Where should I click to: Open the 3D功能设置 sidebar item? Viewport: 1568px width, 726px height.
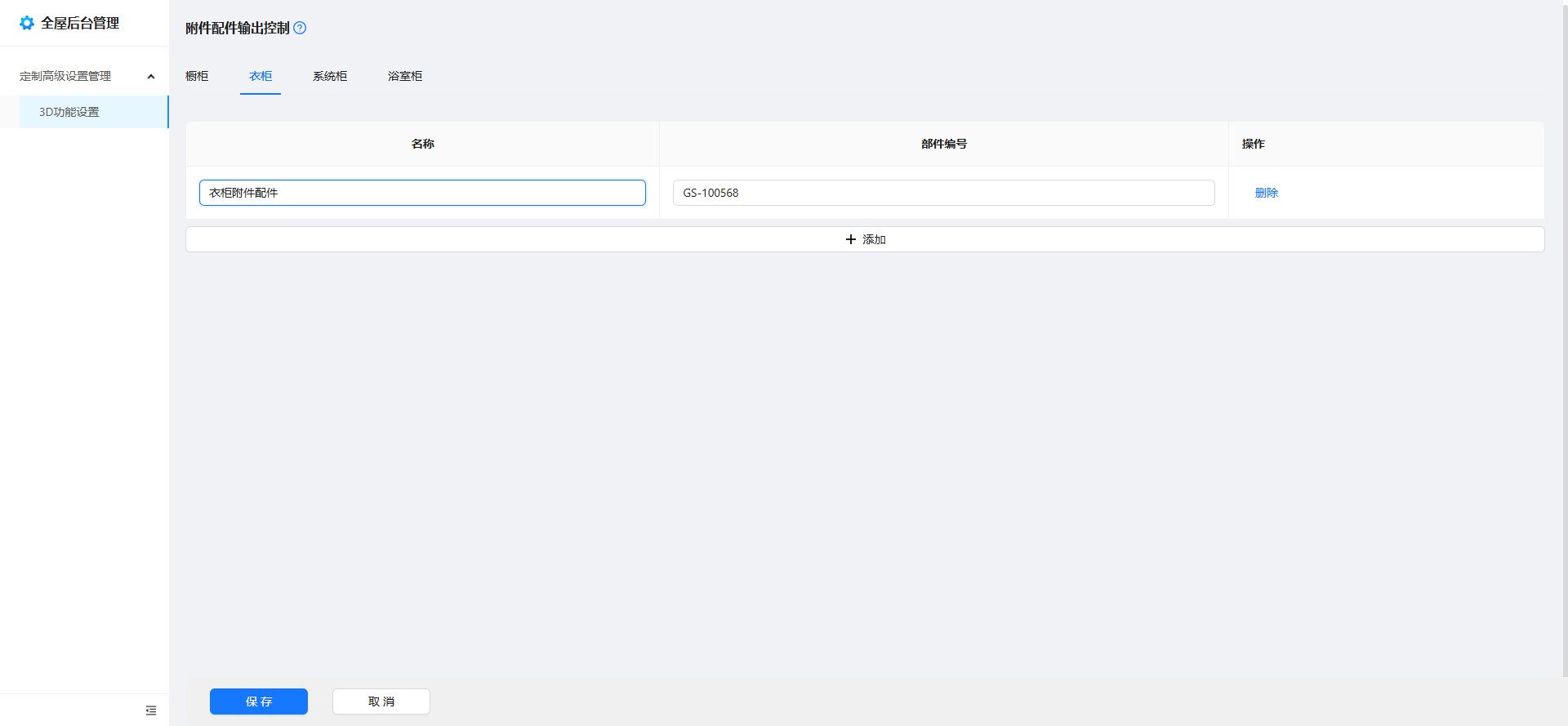click(x=69, y=112)
